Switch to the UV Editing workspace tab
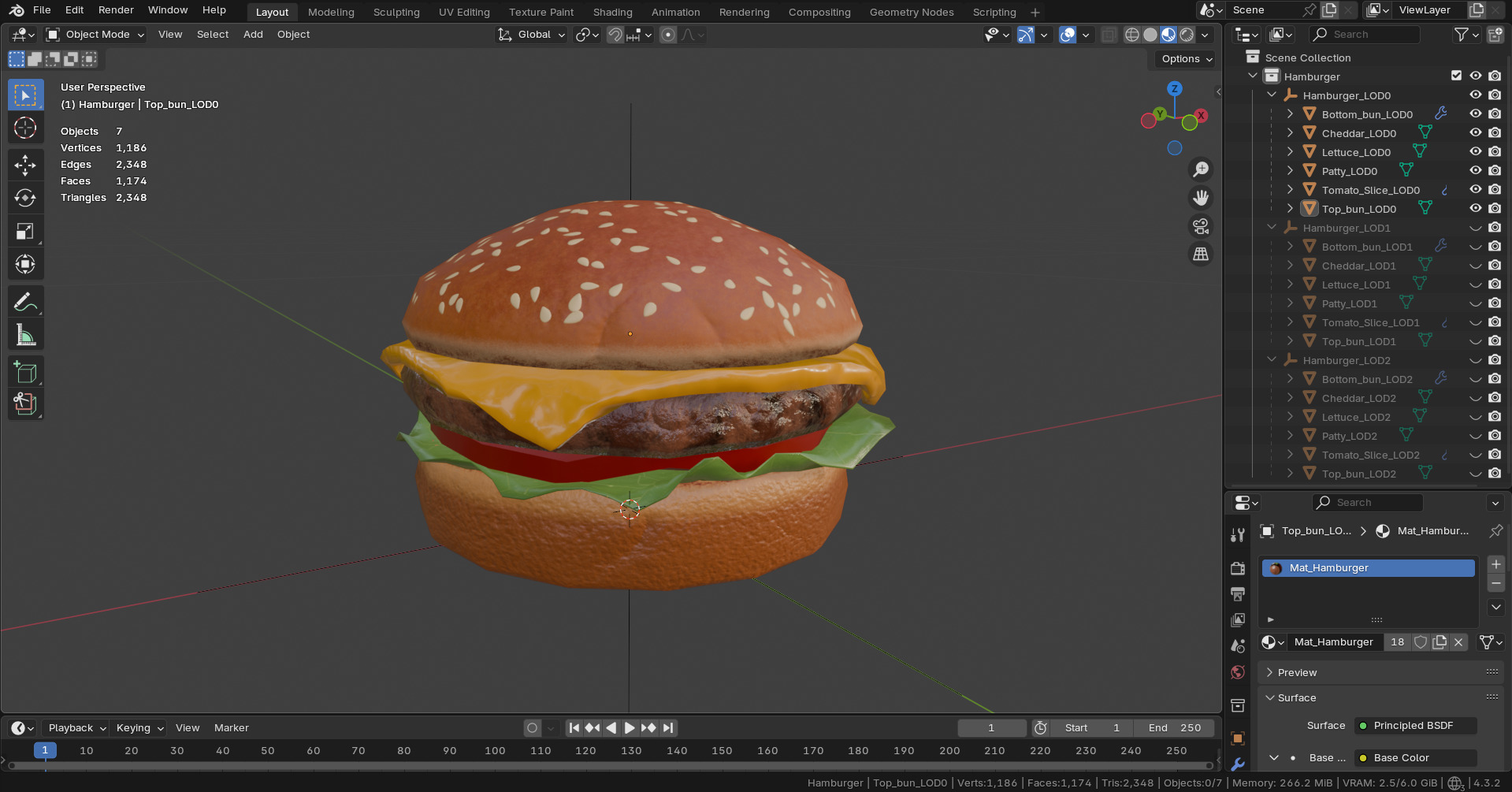The width and height of the screenshot is (1512, 792). coord(464,13)
